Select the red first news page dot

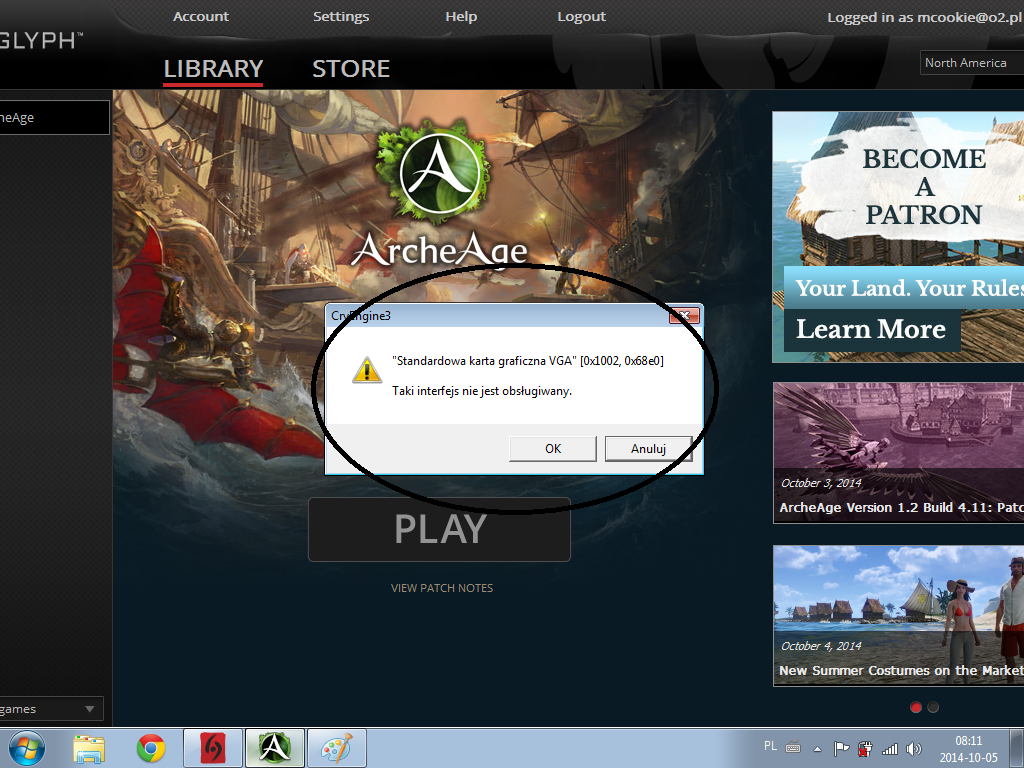click(916, 707)
